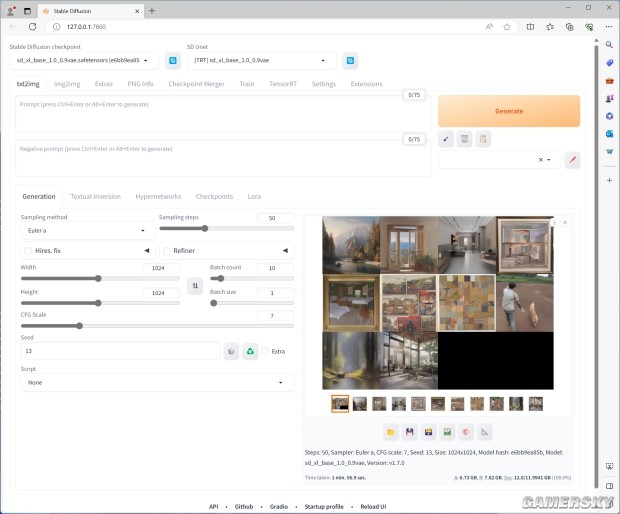This screenshot has width=620, height=514.
Task: Randomize the seed with dice icon
Action: 231,351
